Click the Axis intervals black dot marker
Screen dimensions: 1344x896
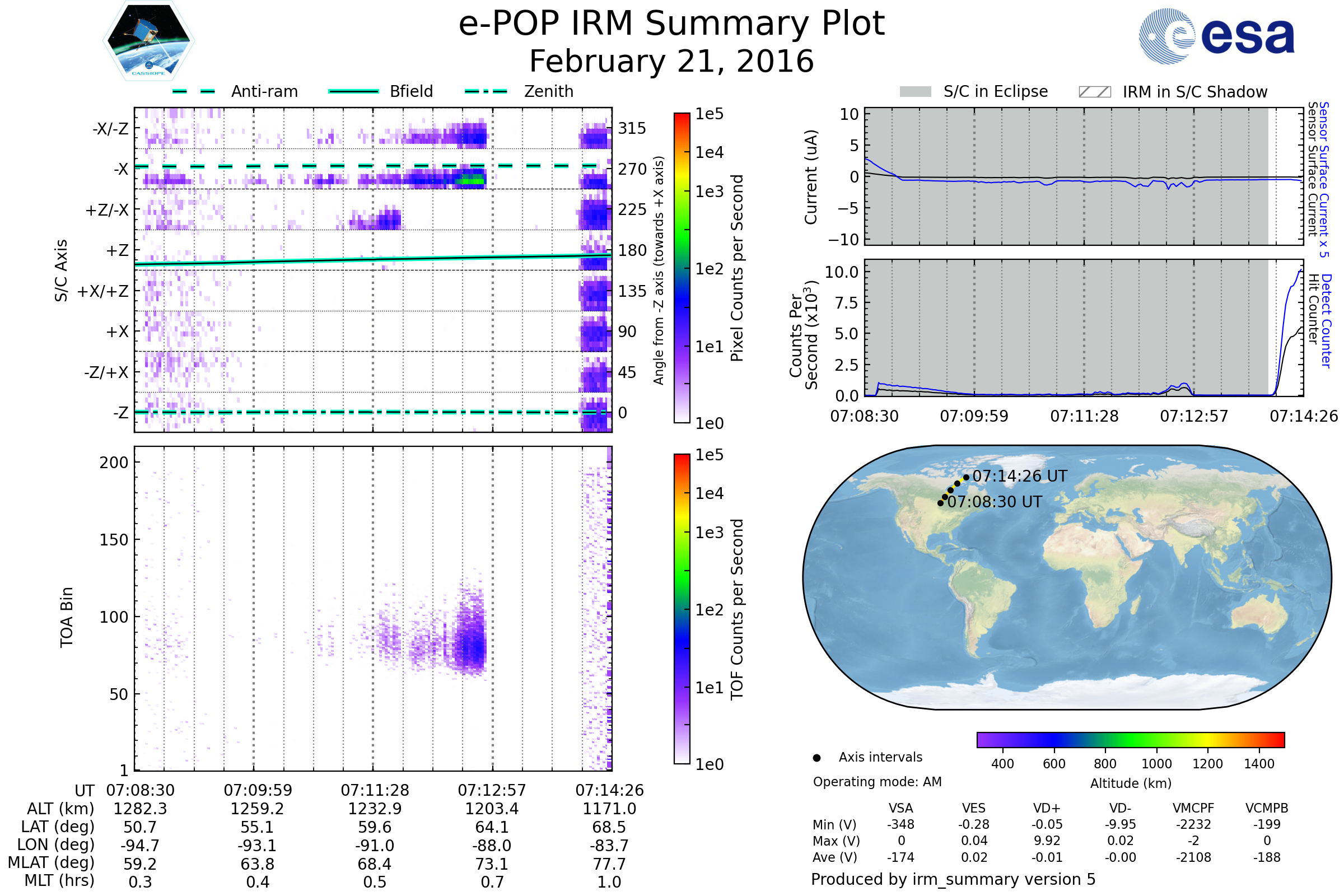(x=816, y=758)
